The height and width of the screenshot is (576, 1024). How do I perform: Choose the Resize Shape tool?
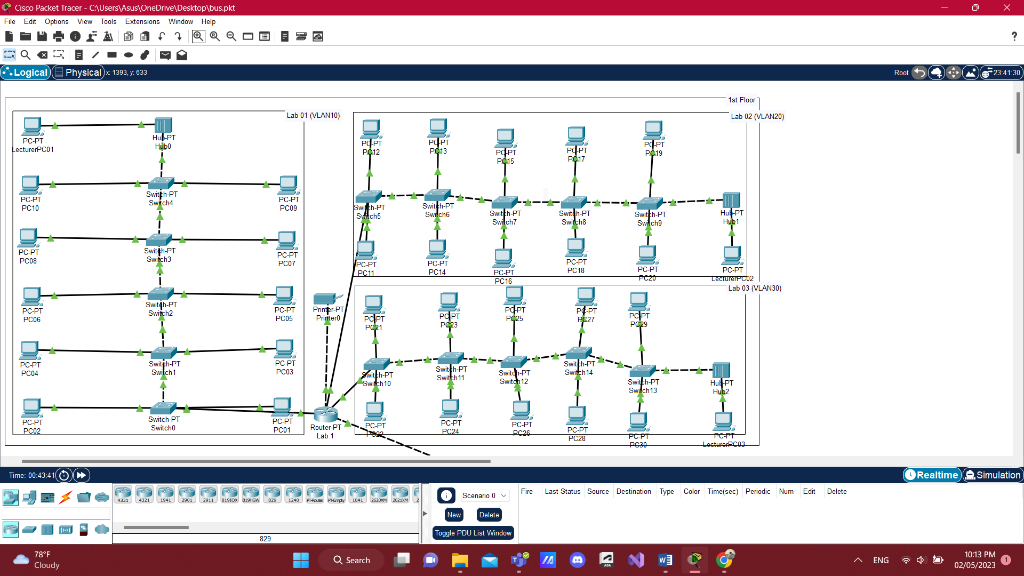click(x=59, y=55)
